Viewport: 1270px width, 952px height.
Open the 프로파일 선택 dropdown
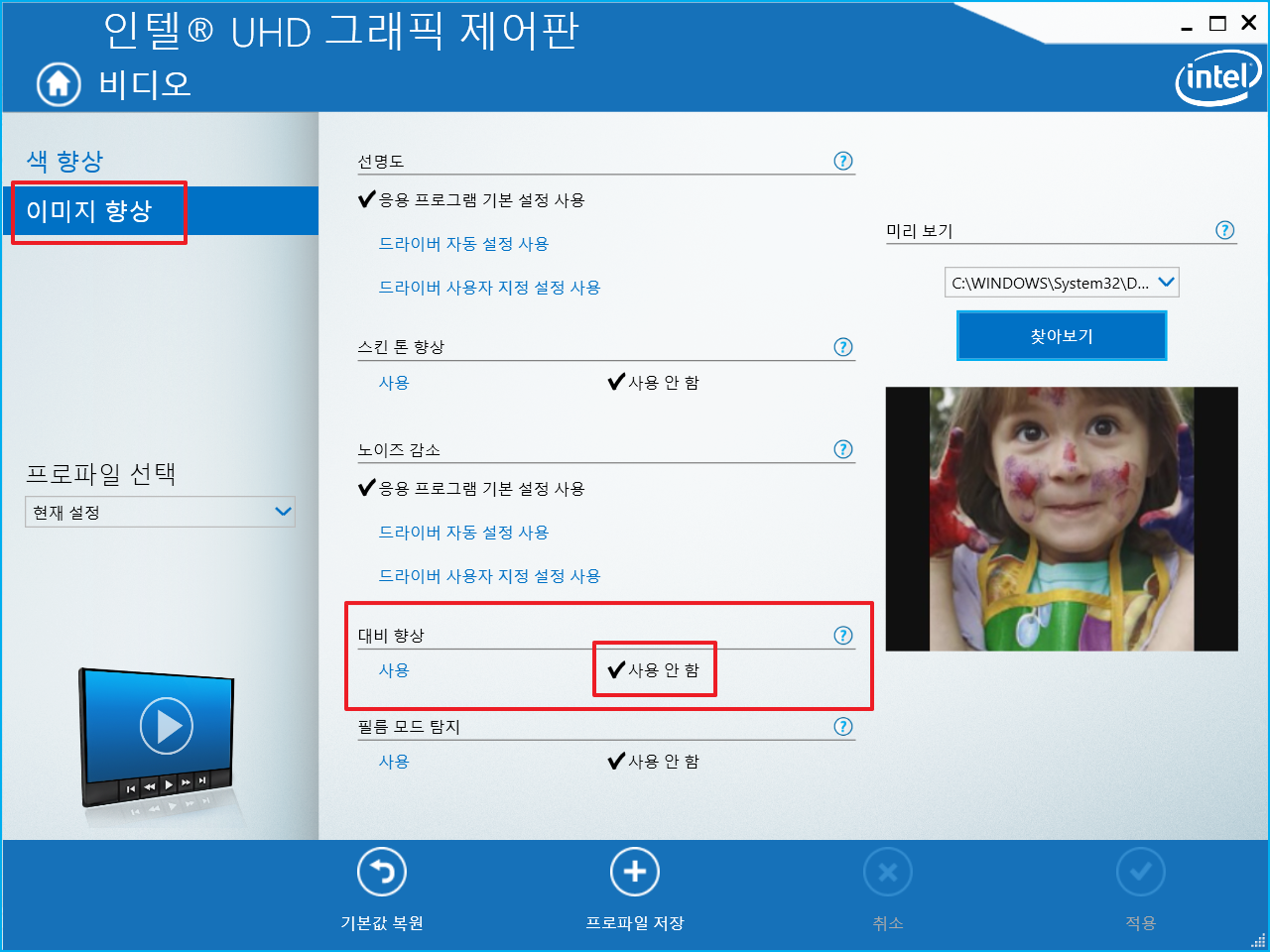pyautogui.click(x=160, y=512)
